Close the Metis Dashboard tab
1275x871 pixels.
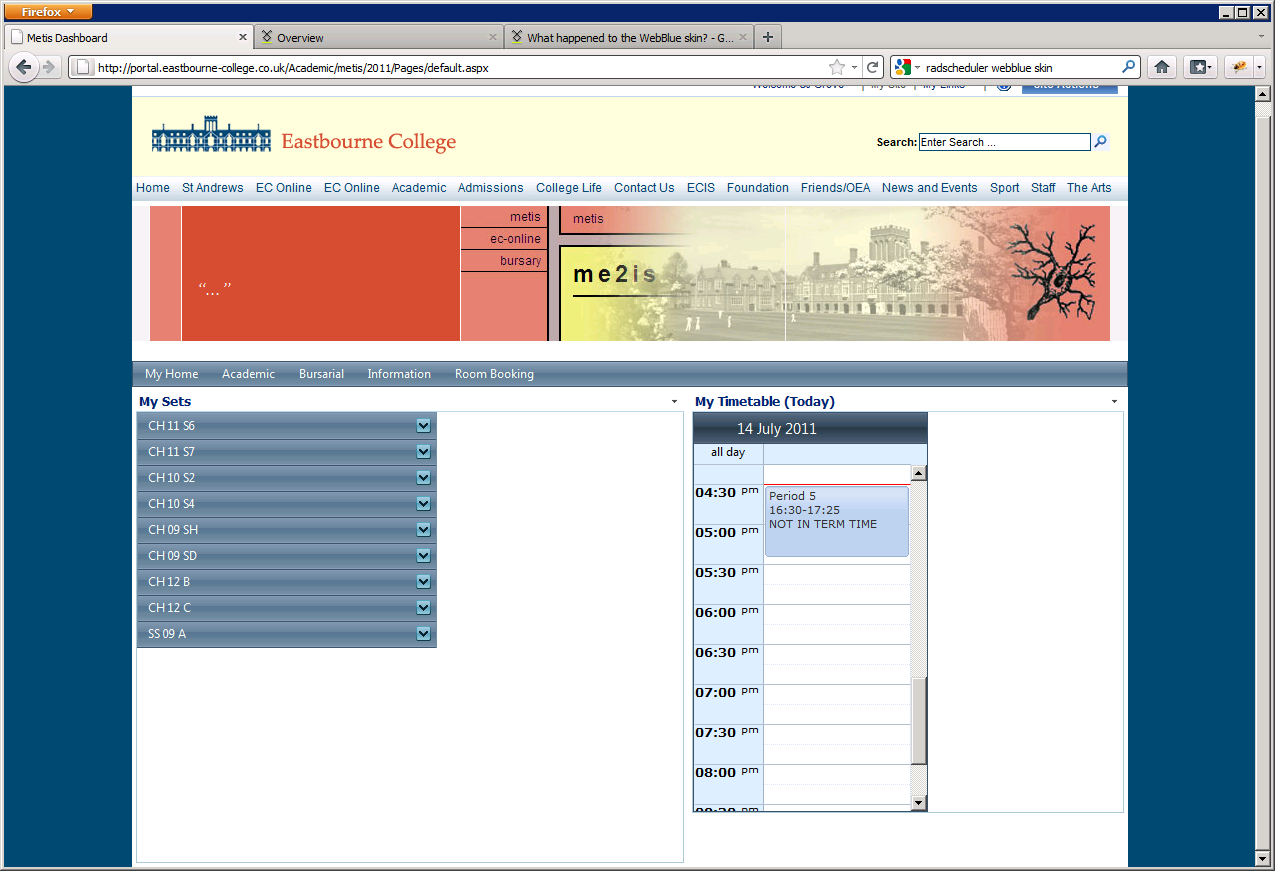243,37
